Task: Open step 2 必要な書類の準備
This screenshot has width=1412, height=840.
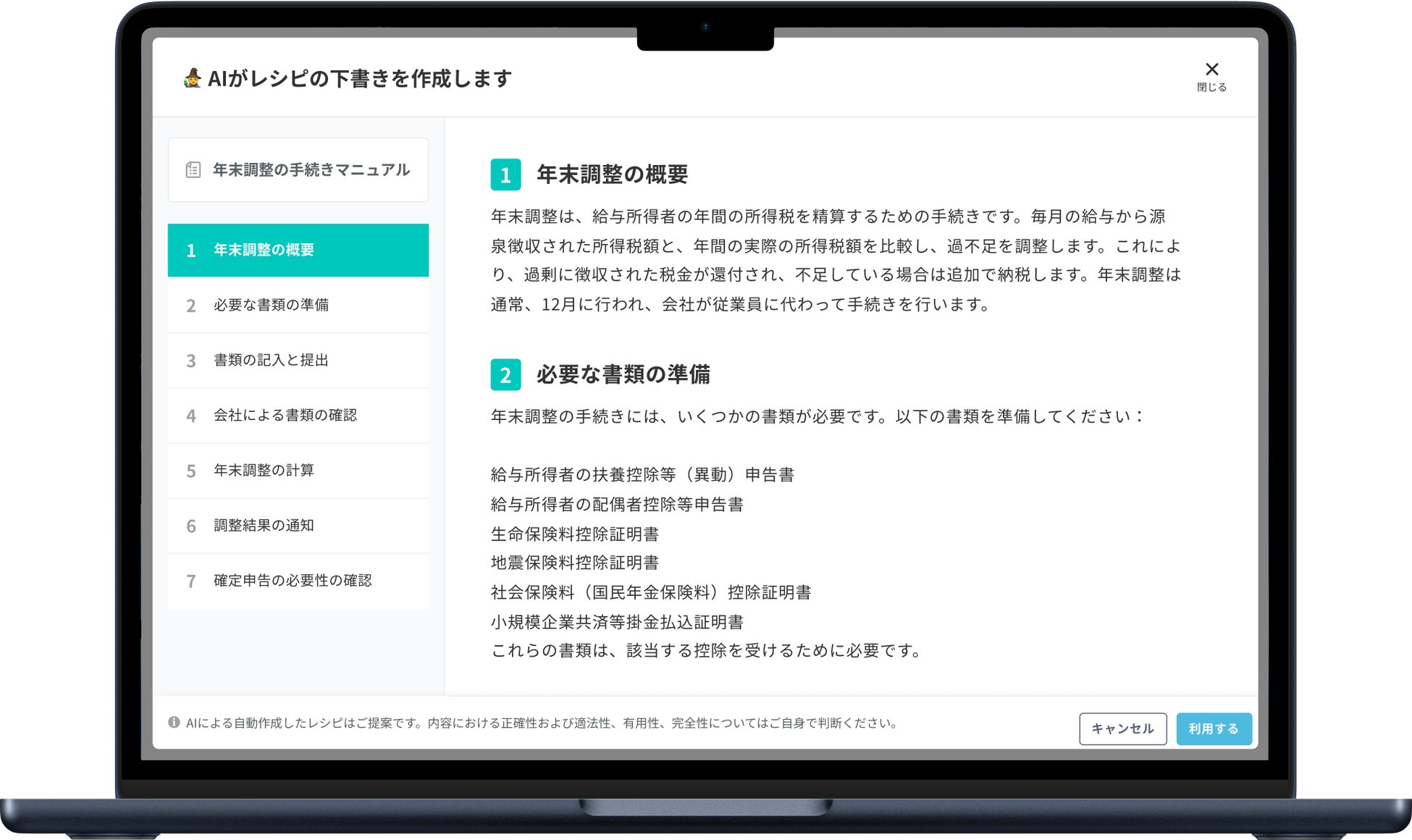Action: pos(298,305)
